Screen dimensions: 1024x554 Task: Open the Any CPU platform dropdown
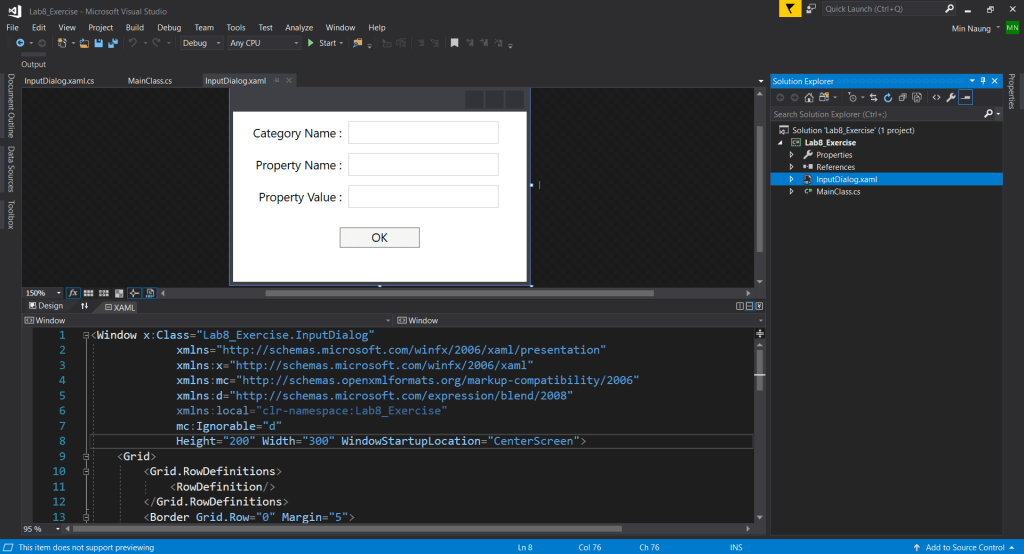[263, 43]
